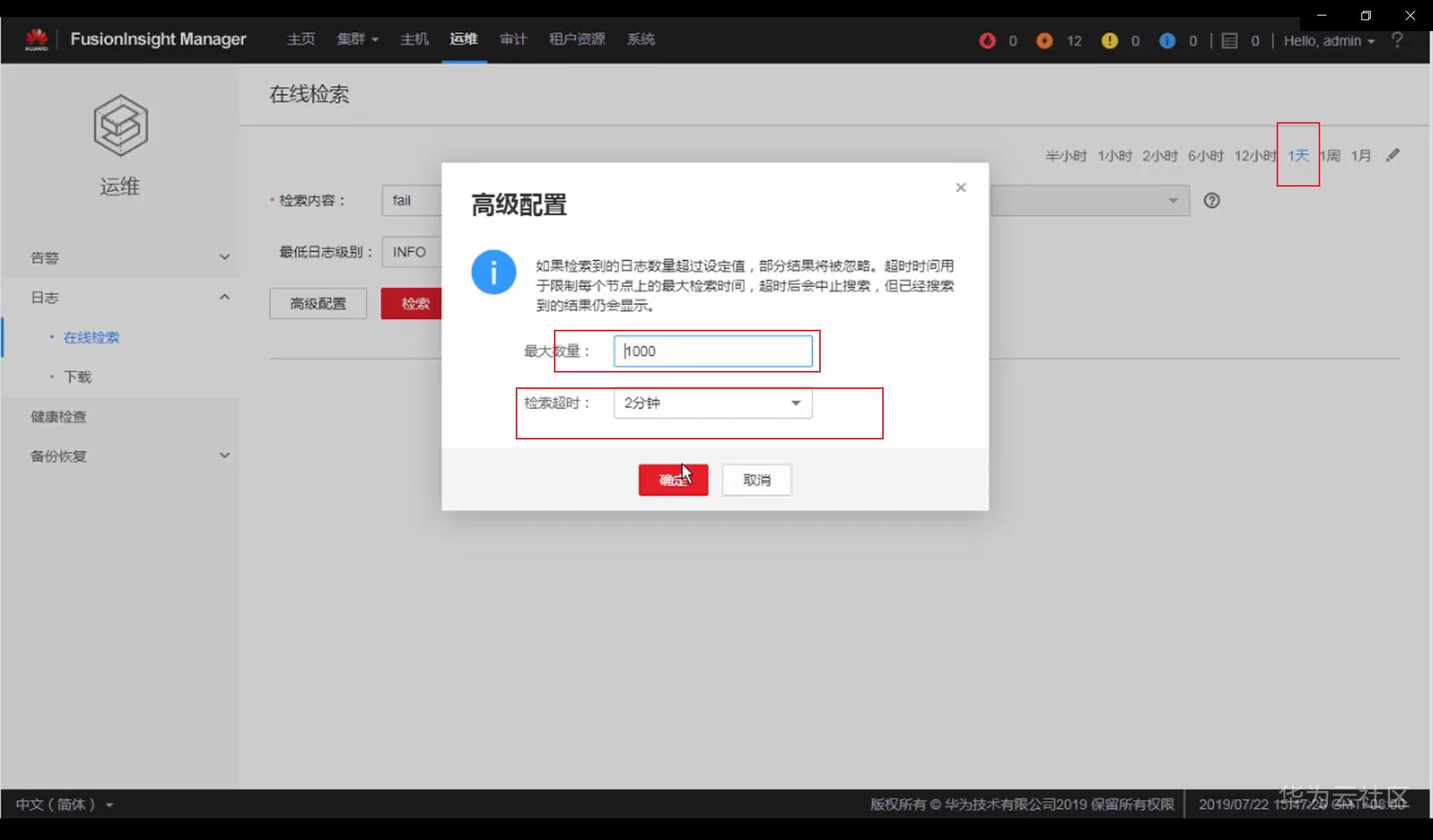
Task: Click the Huawei logo icon
Action: tap(36, 39)
